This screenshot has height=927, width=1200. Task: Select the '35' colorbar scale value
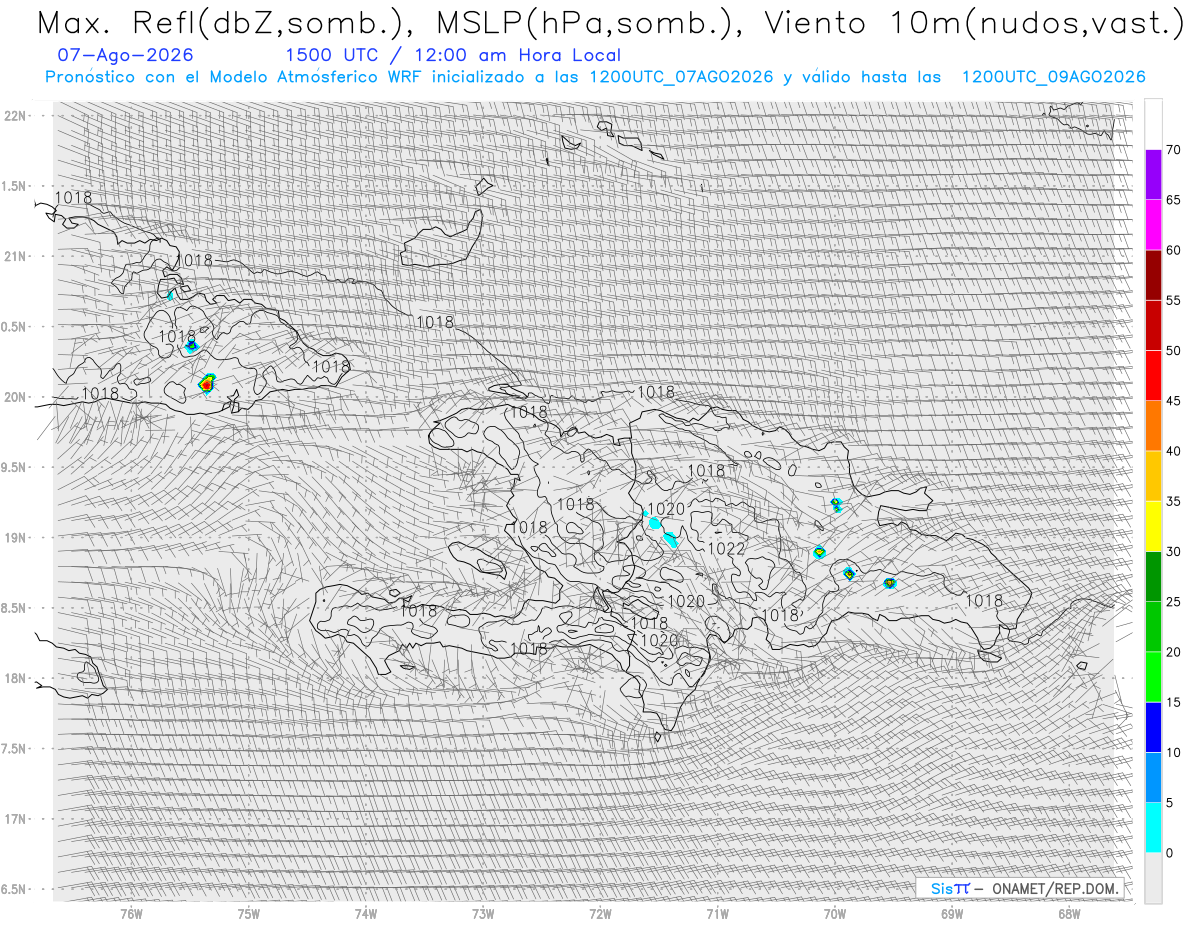coord(1173,501)
